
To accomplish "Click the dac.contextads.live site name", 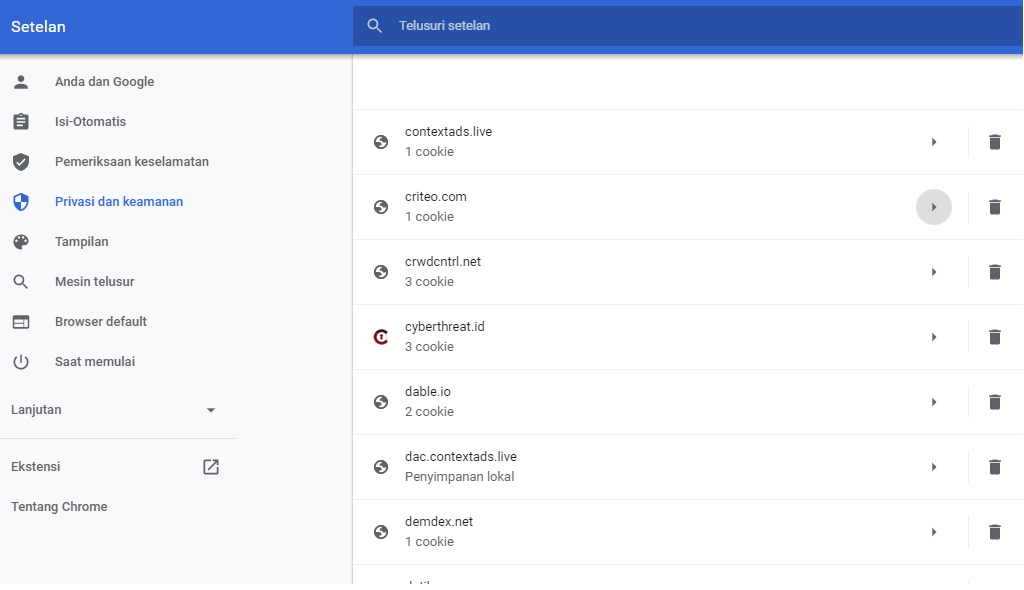I will pos(461,457).
